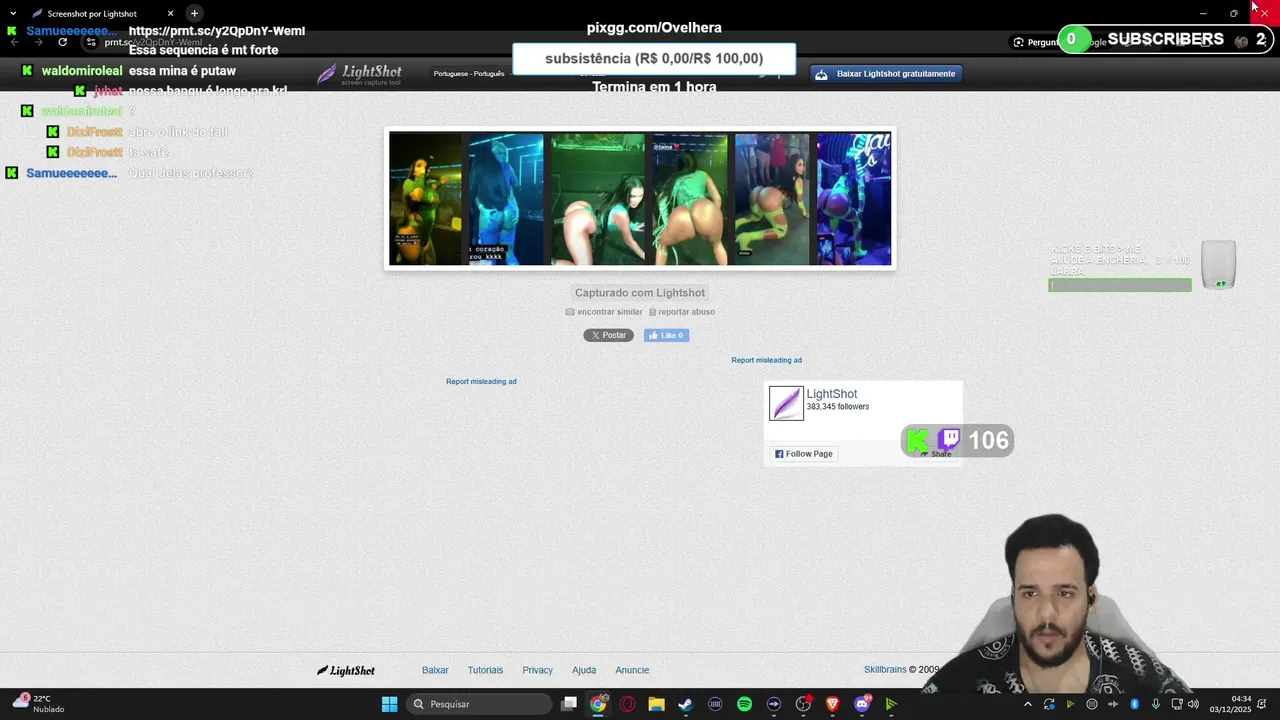Open Discord from the taskbar
This screenshot has height=720, width=1280.
coord(862,704)
